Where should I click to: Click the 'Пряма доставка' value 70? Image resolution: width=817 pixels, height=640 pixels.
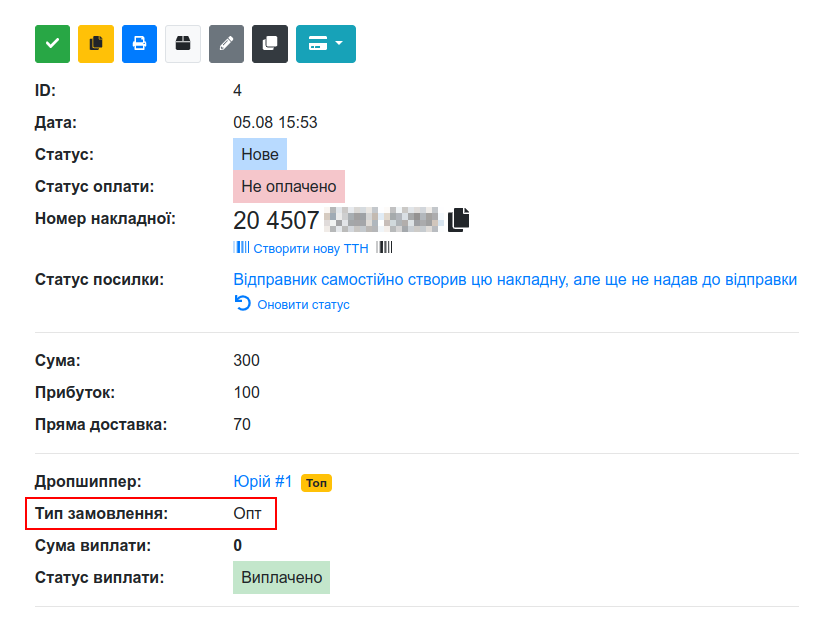242,424
